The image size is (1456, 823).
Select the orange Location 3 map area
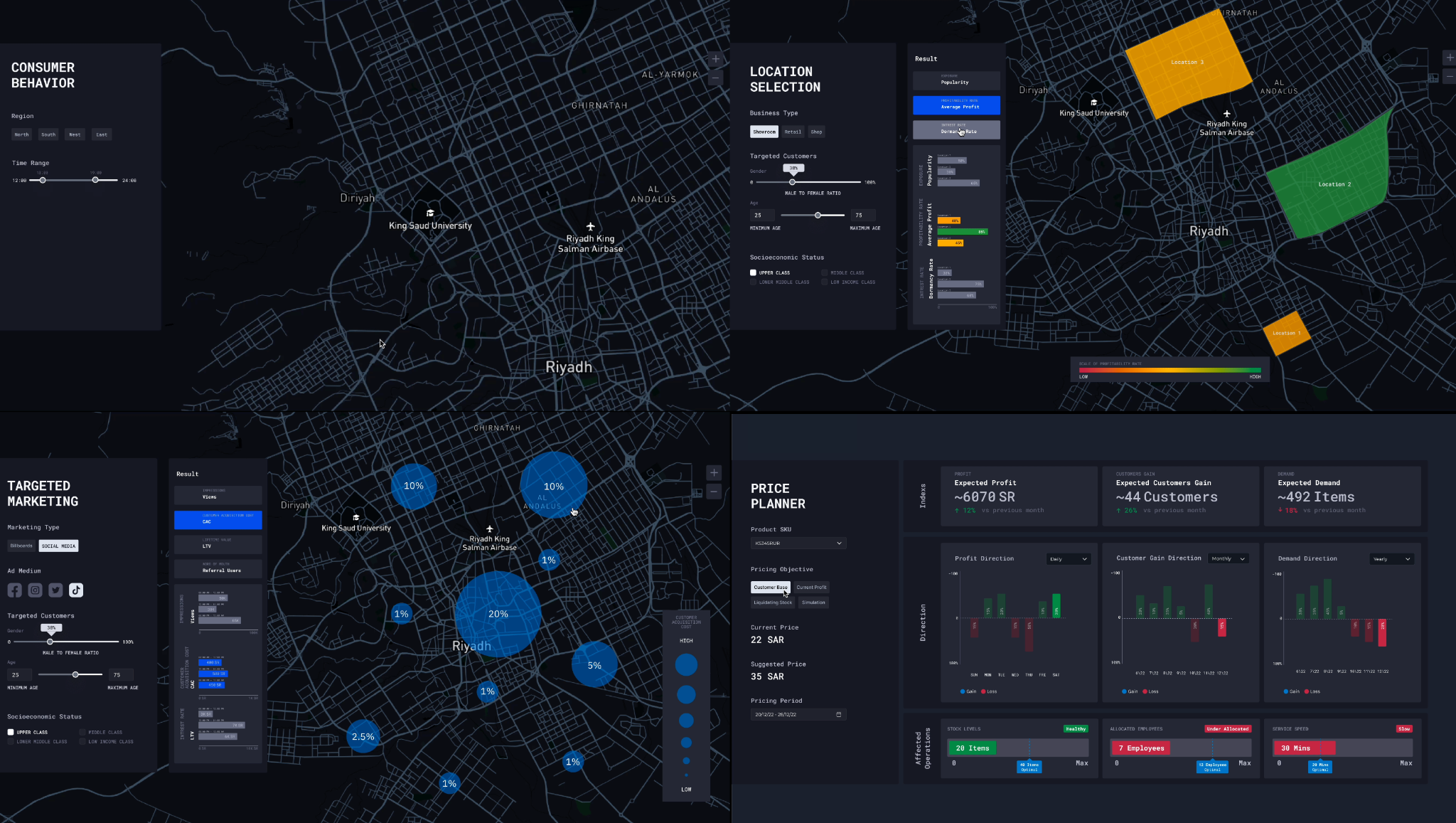pyautogui.click(x=1187, y=63)
